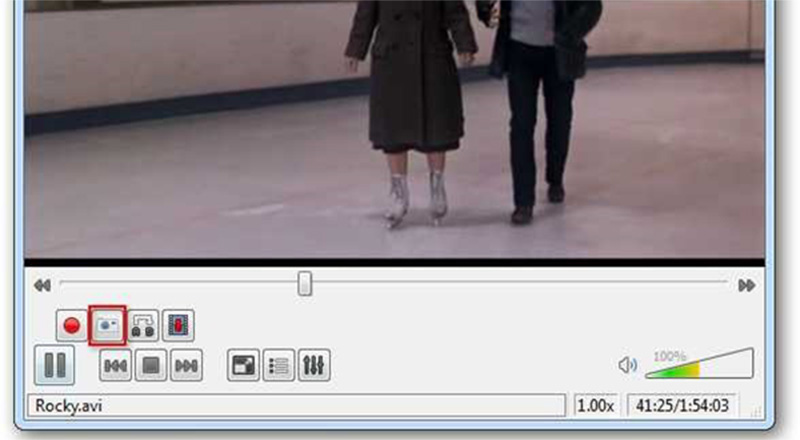Pause the video playback
Viewport: 800px width, 440px height.
[x=55, y=366]
